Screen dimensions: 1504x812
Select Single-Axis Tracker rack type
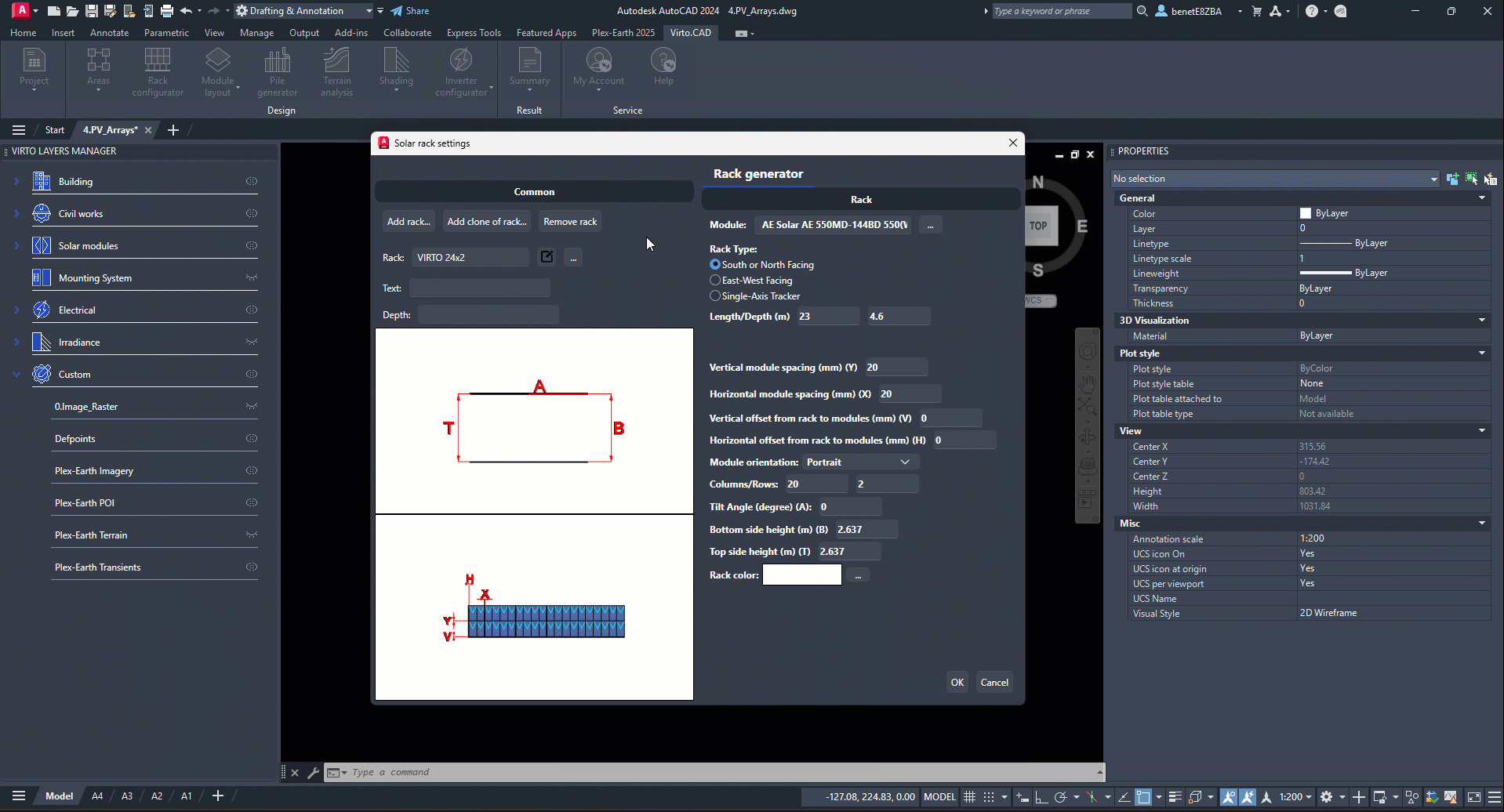[715, 295]
